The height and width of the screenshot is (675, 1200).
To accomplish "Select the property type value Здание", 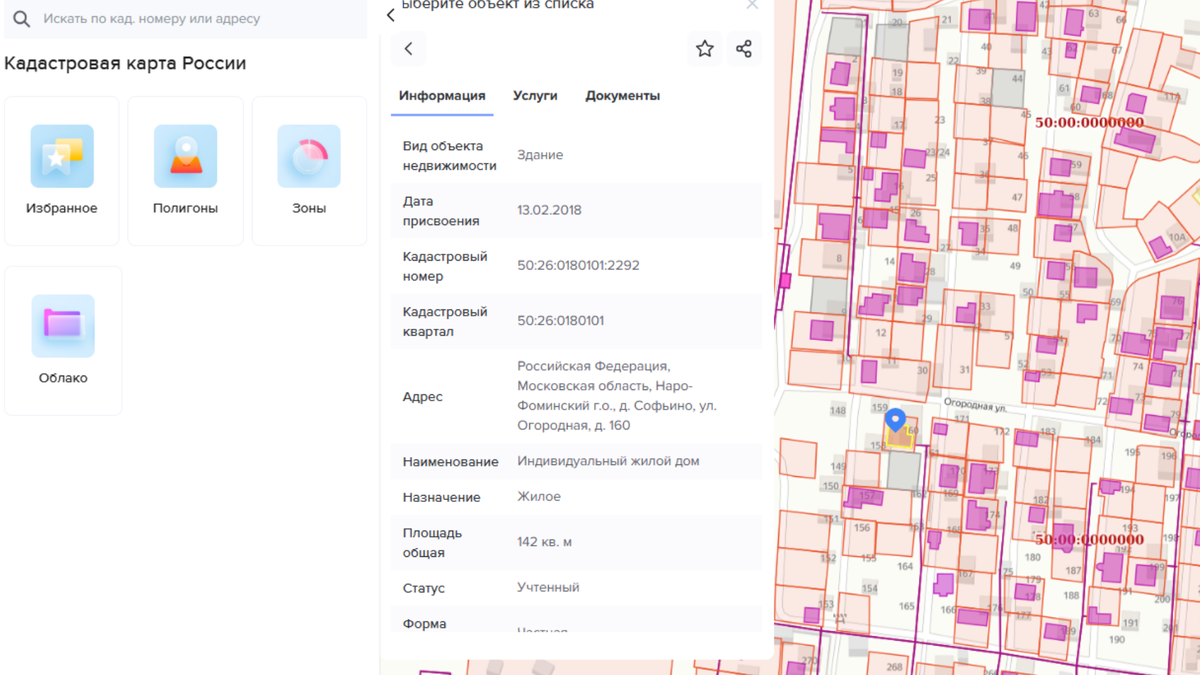I will (x=540, y=155).
